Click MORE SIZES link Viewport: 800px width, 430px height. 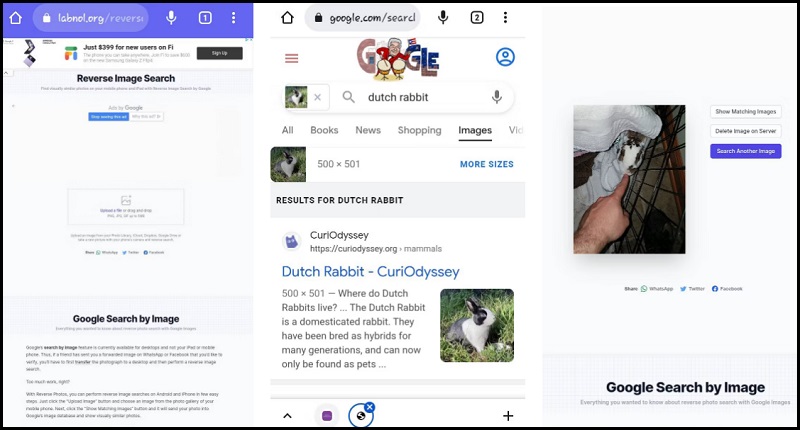pos(486,164)
